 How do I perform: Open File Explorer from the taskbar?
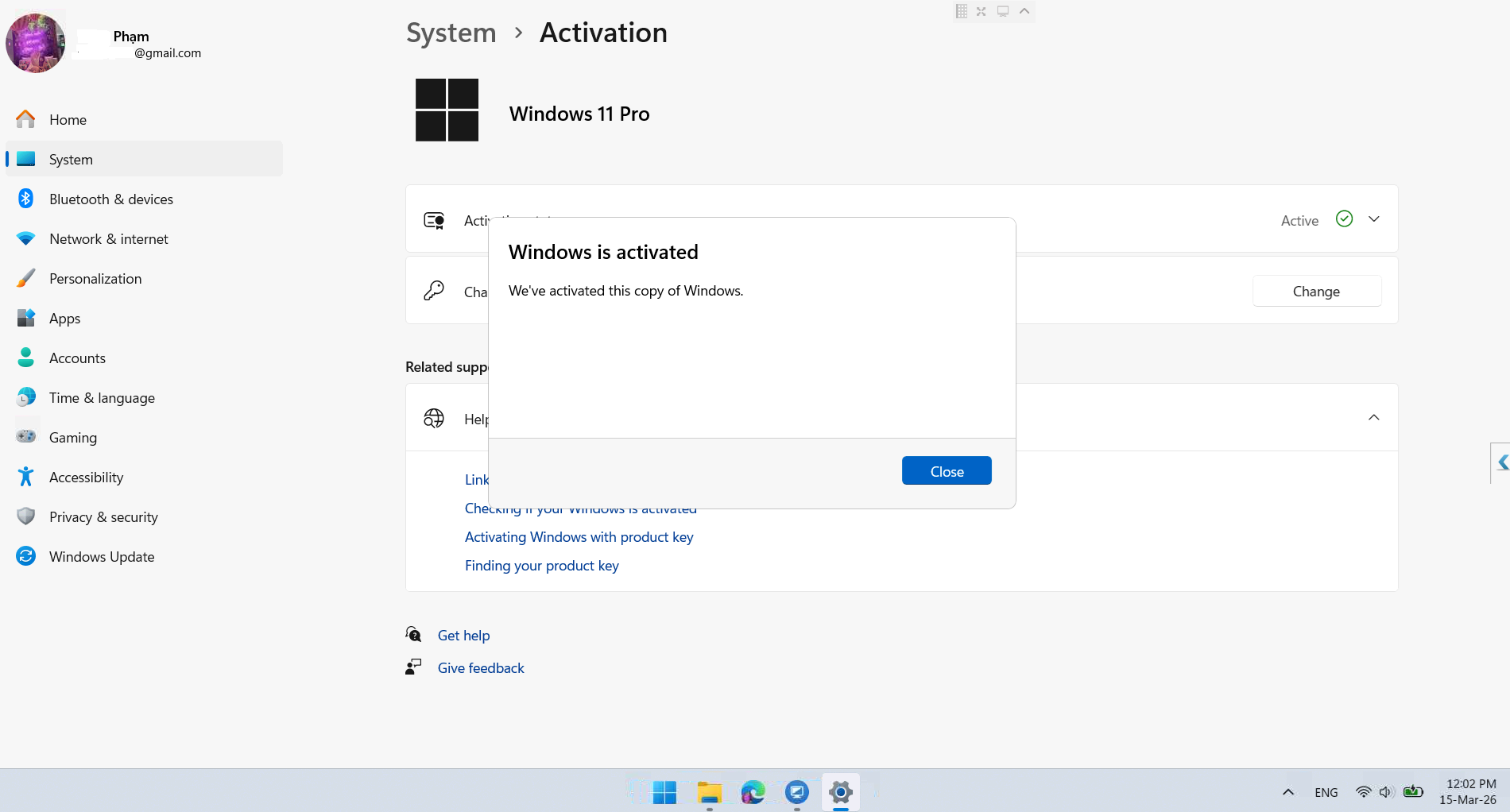(710, 792)
